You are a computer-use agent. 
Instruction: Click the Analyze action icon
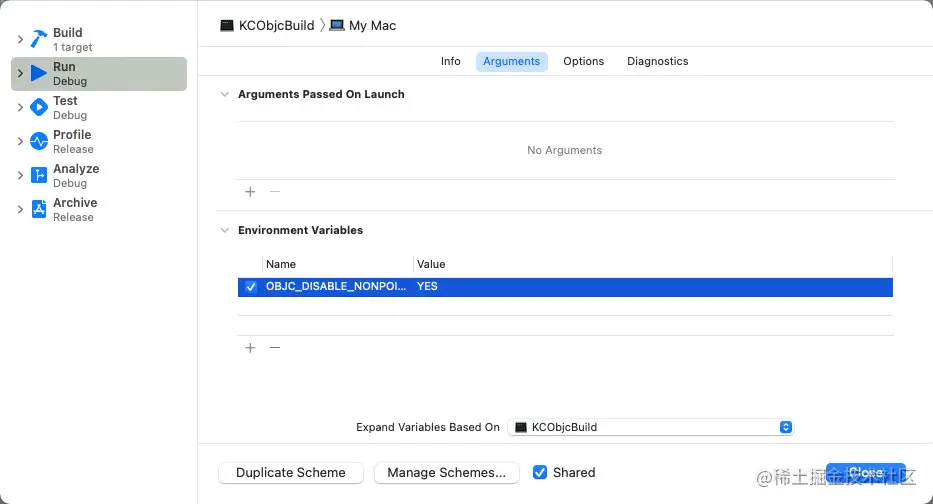(x=39, y=175)
